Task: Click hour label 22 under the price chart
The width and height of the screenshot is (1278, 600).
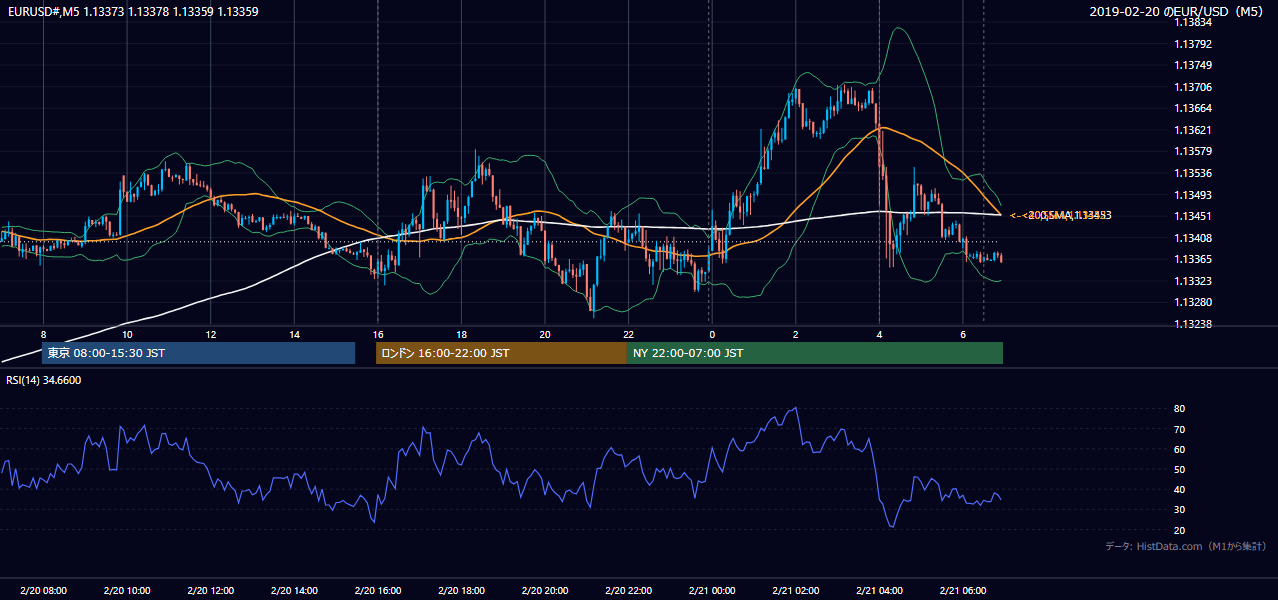Action: tap(628, 334)
